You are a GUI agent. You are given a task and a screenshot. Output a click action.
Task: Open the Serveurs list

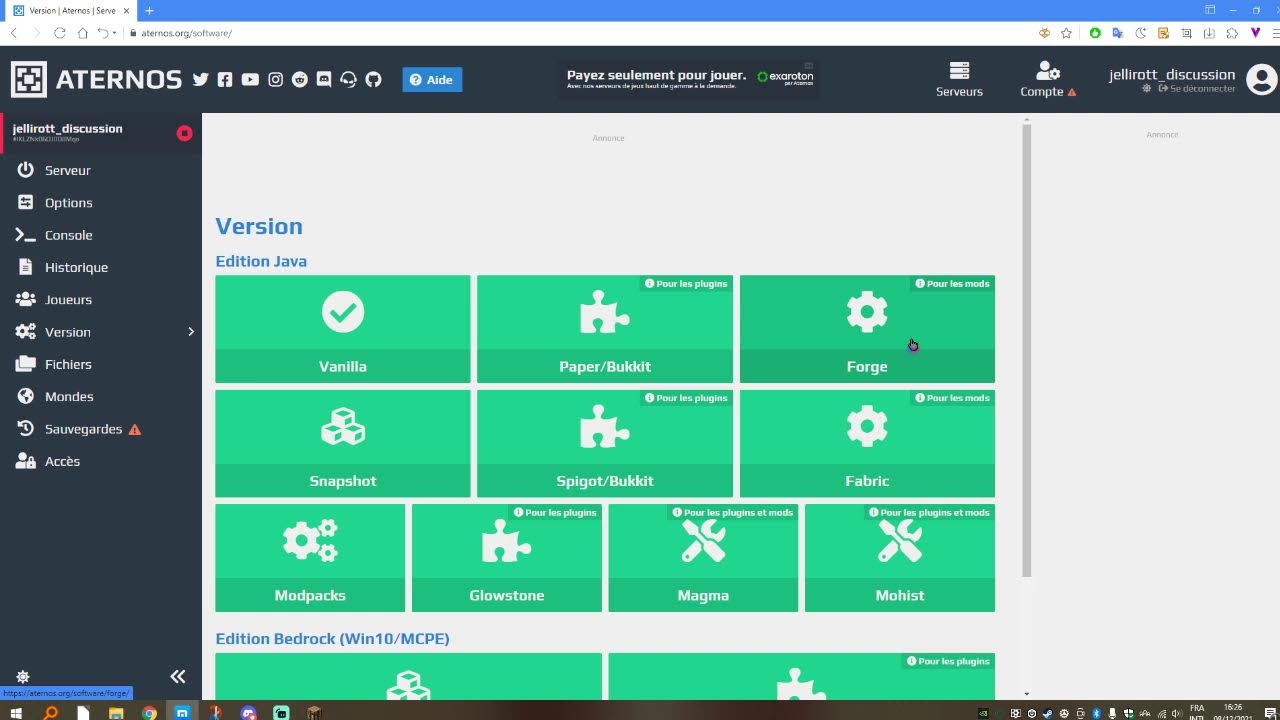(959, 80)
